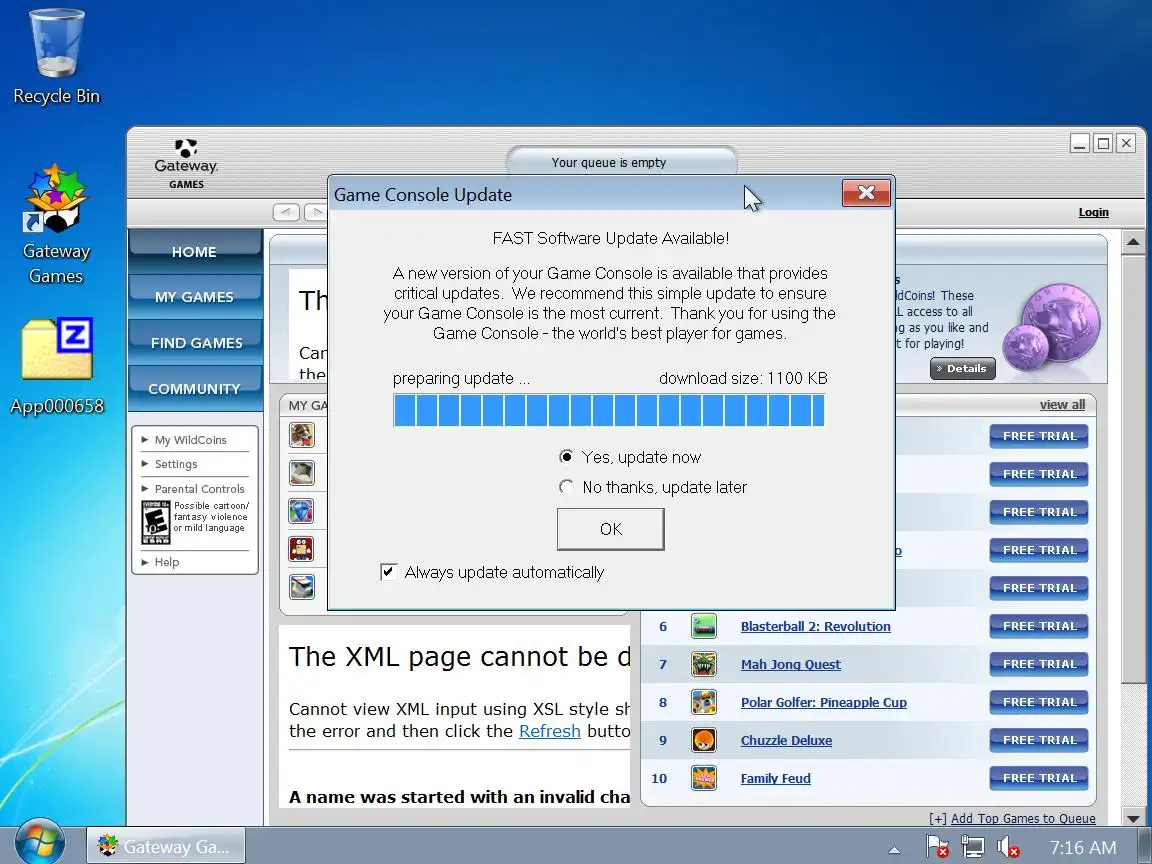
Task: Click the second game thumbnail in My Games
Action: click(301, 472)
